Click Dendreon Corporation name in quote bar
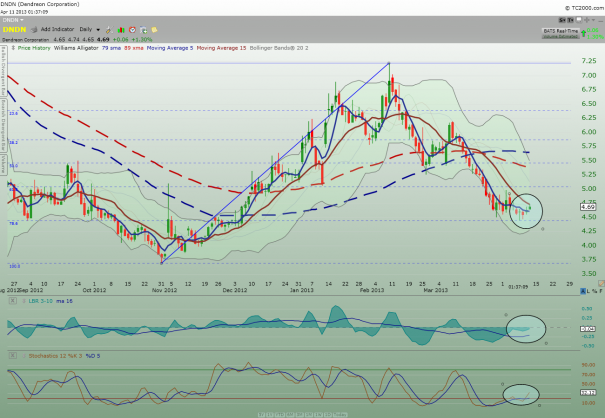Viewport: 605px width, 418px height. tap(25, 39)
